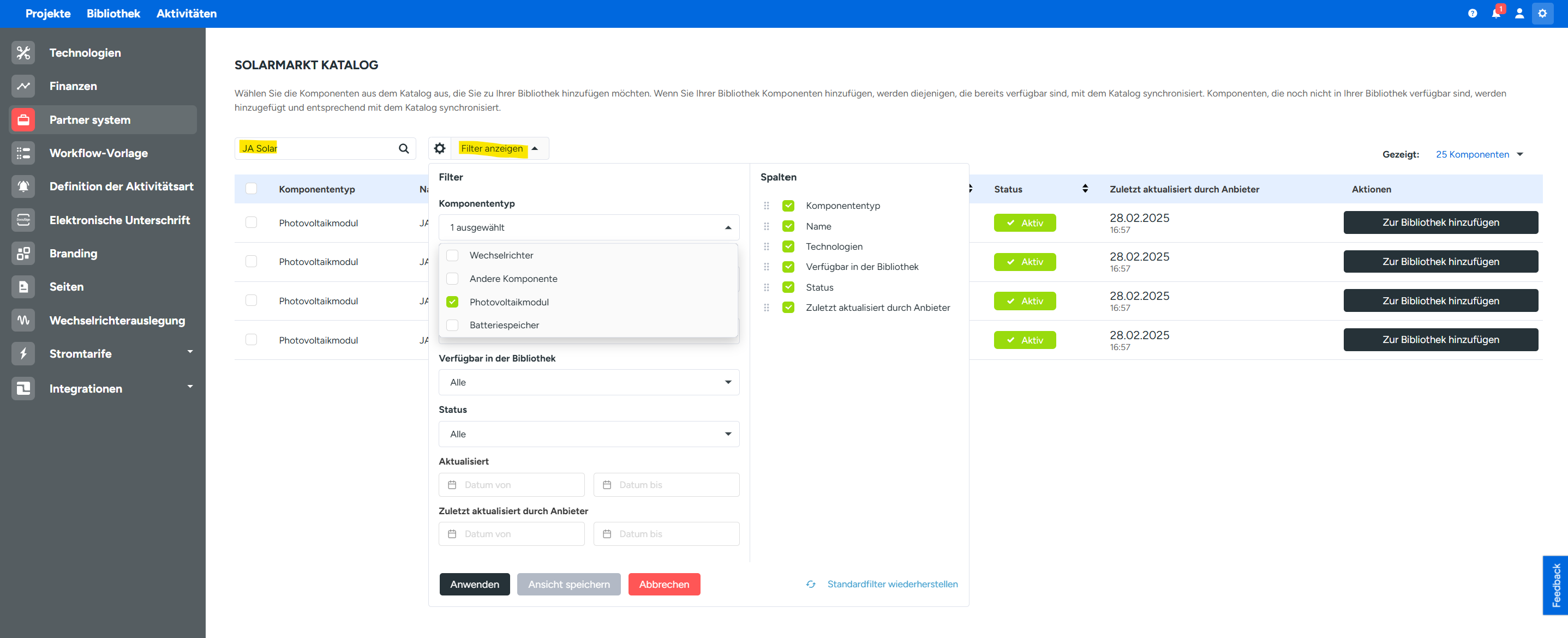Toggle the Technologien column checkbox
The image size is (1568, 638).
tap(788, 246)
